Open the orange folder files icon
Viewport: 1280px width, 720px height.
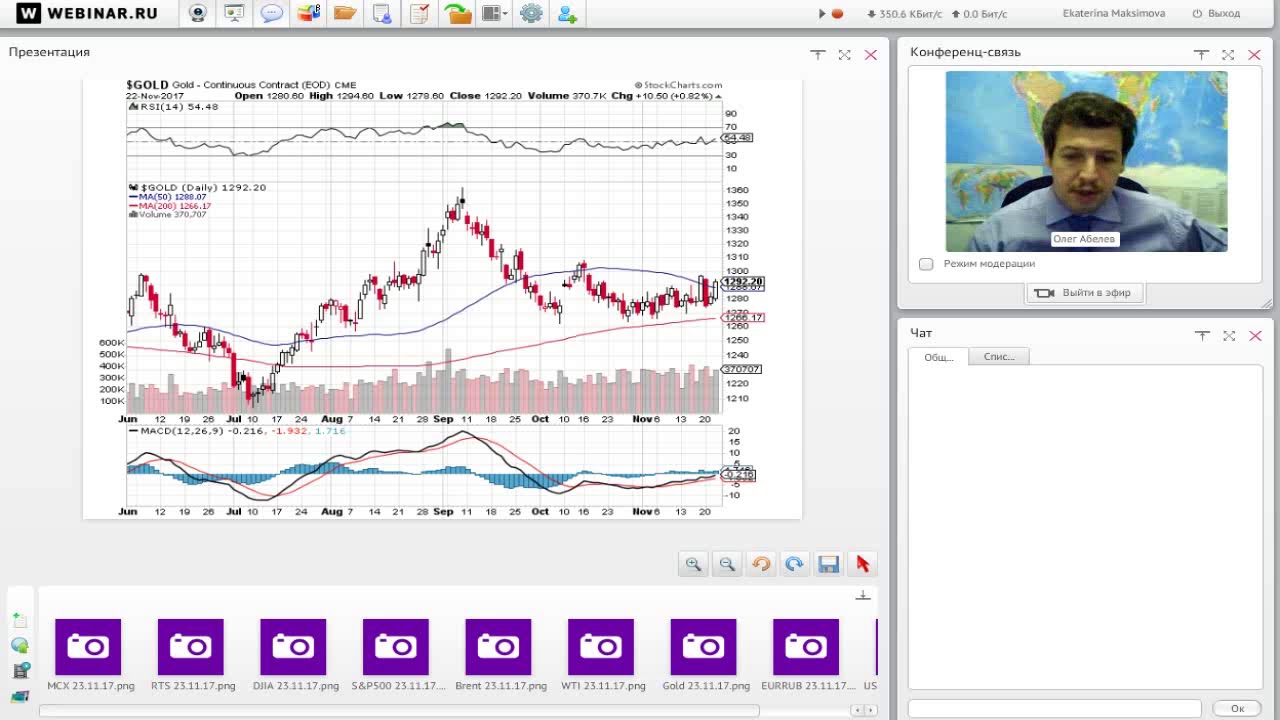pyautogui.click(x=345, y=14)
